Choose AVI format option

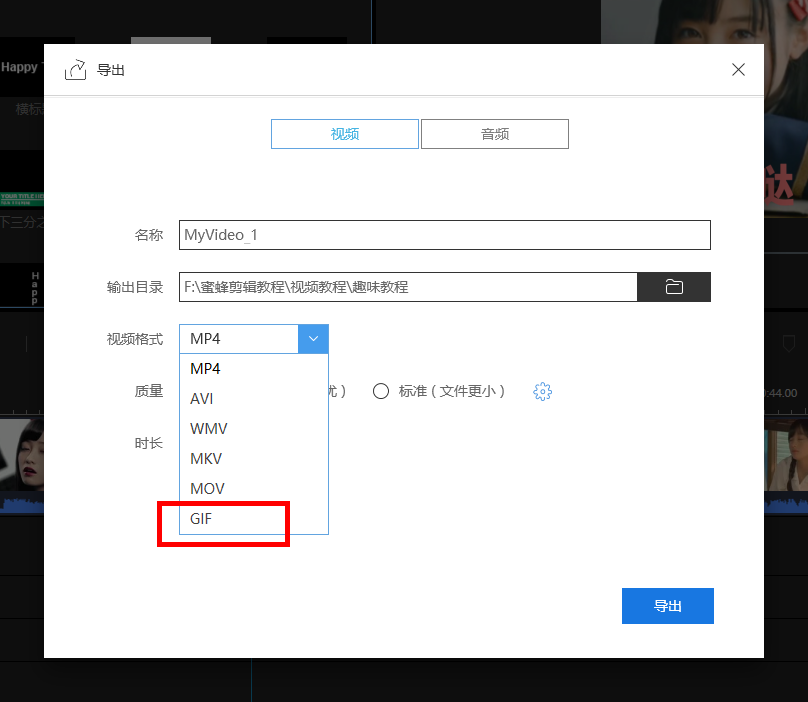click(x=254, y=399)
